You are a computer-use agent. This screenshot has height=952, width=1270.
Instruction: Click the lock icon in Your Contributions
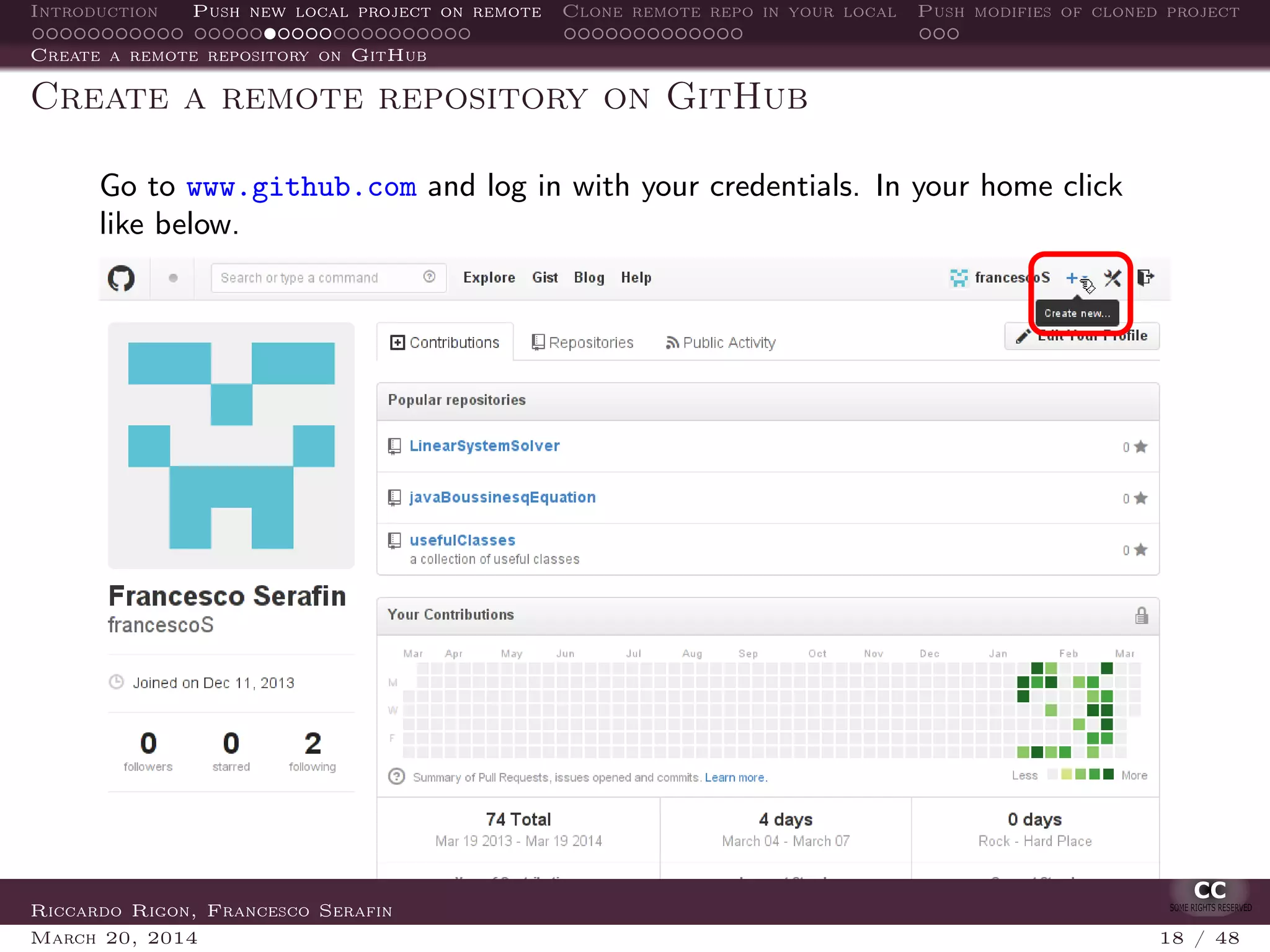(x=1142, y=615)
